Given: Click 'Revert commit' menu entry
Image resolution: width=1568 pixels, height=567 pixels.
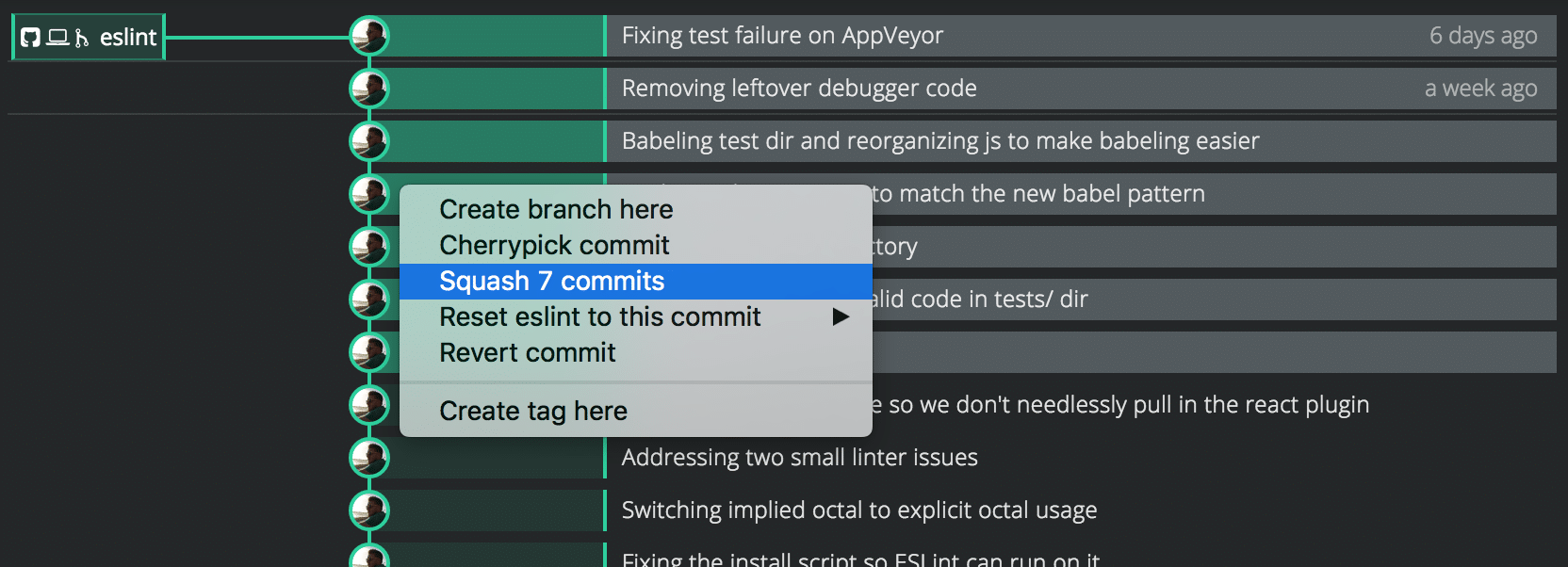Looking at the screenshot, I should pyautogui.click(x=528, y=353).
